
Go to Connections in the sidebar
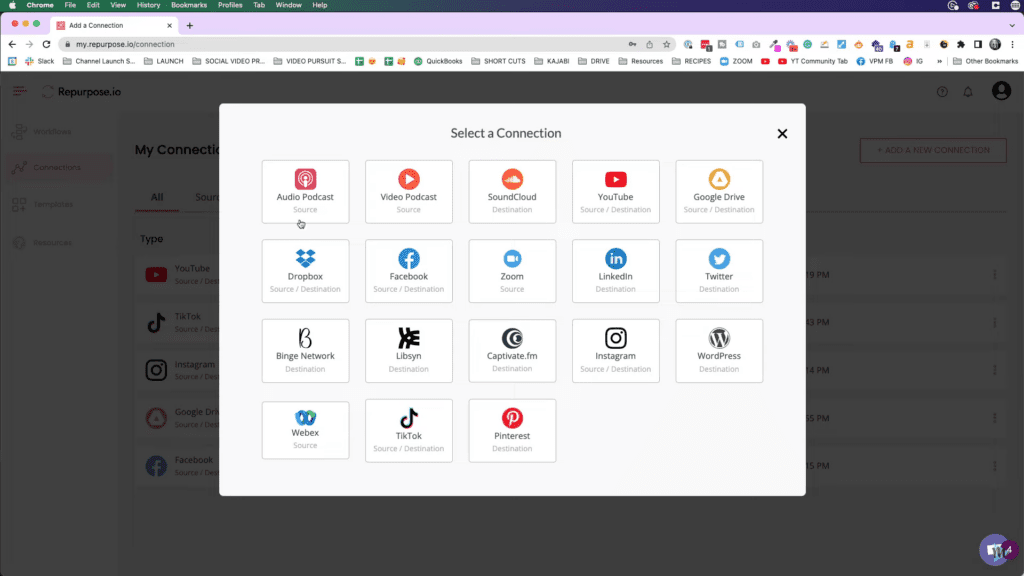pyautogui.click(x=57, y=168)
